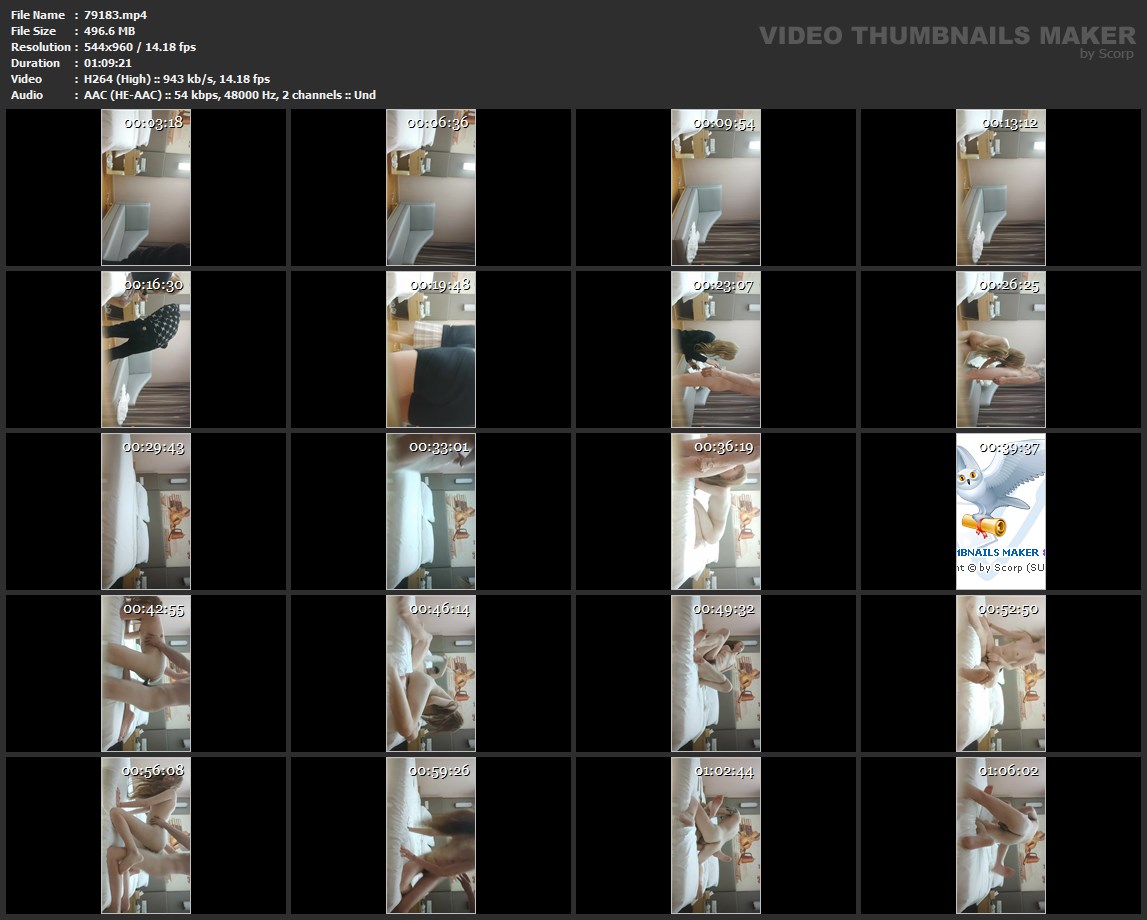Click the File Size value 496.6 MB
This screenshot has width=1147, height=920.
coord(110,31)
